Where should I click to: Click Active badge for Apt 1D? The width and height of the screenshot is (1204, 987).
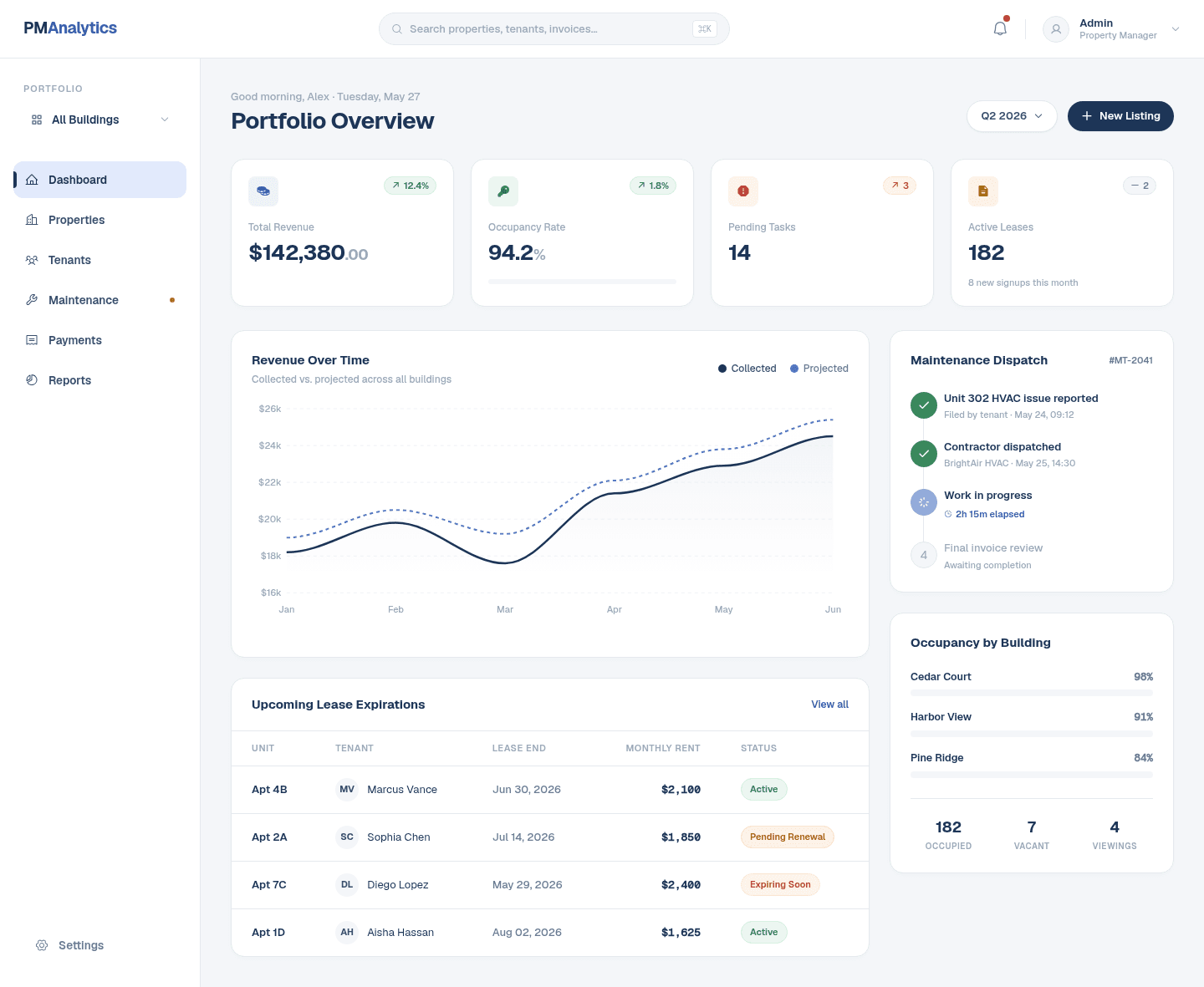(x=763, y=933)
